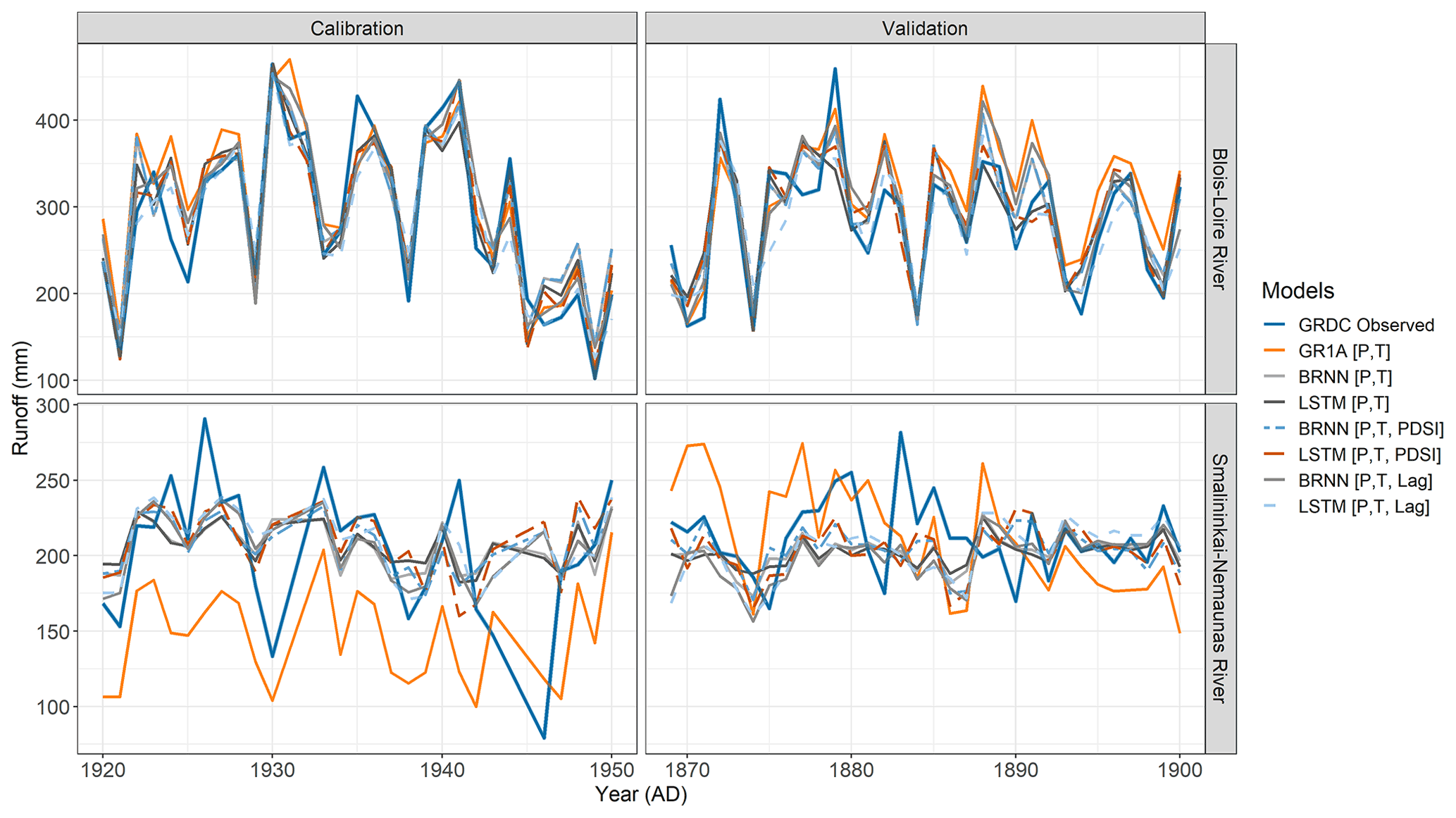Click the LSTM [P,T, Lag] legend text
Image resolution: width=1456 pixels, height=818 pixels.
tap(1364, 507)
